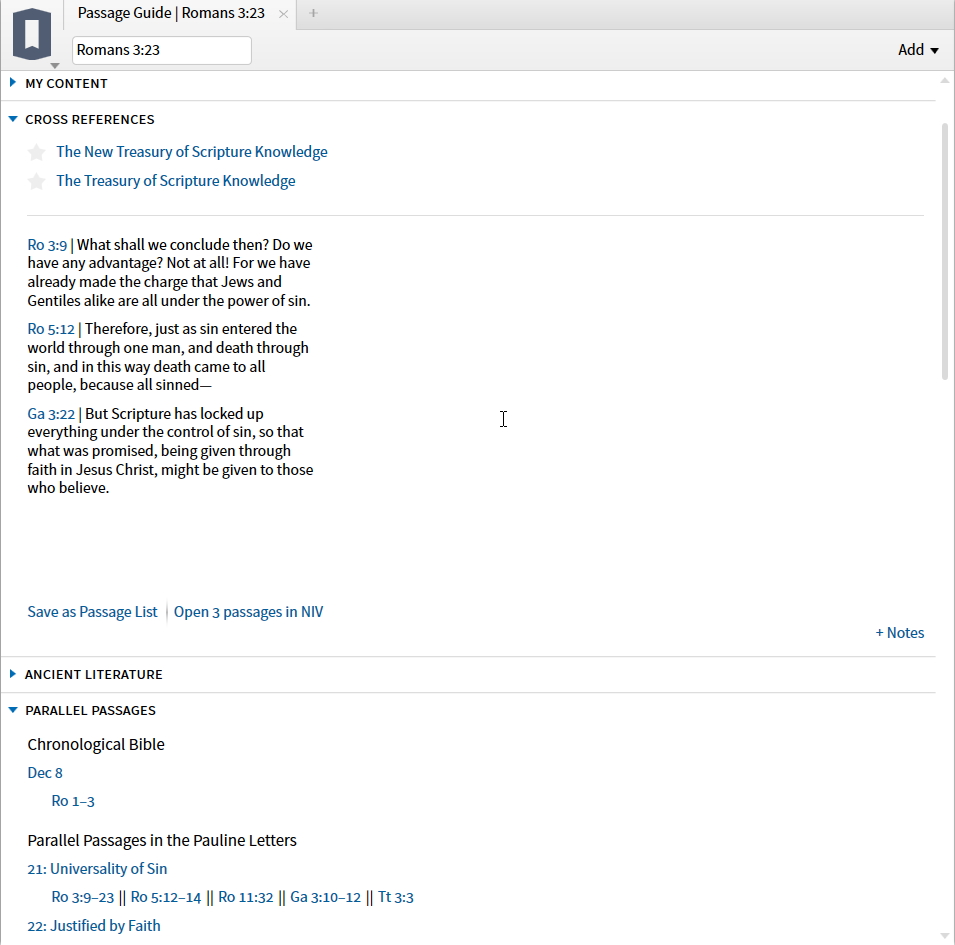
Task: Click Open 3 passages in NIV
Action: click(x=248, y=612)
